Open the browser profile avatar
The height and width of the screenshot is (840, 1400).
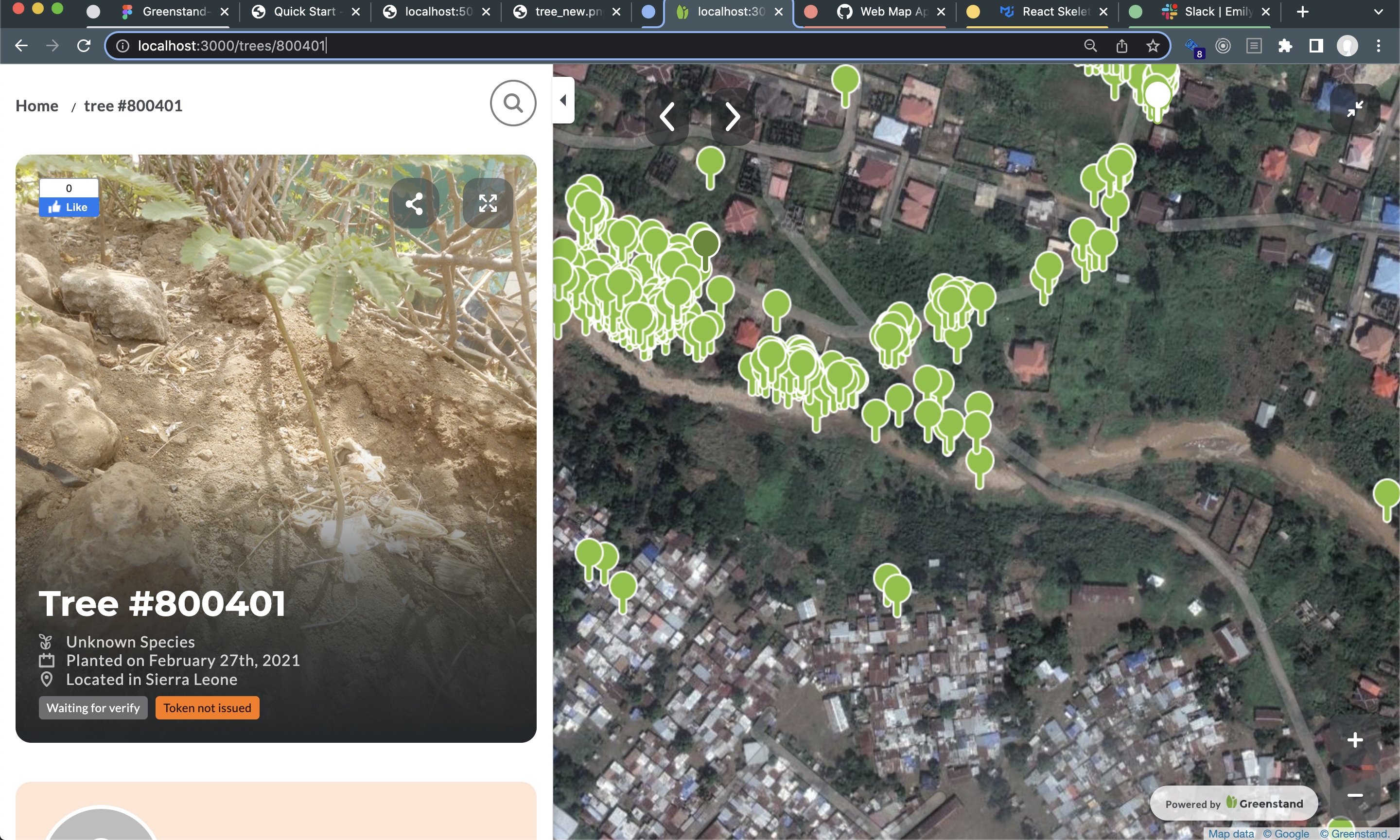1347,46
